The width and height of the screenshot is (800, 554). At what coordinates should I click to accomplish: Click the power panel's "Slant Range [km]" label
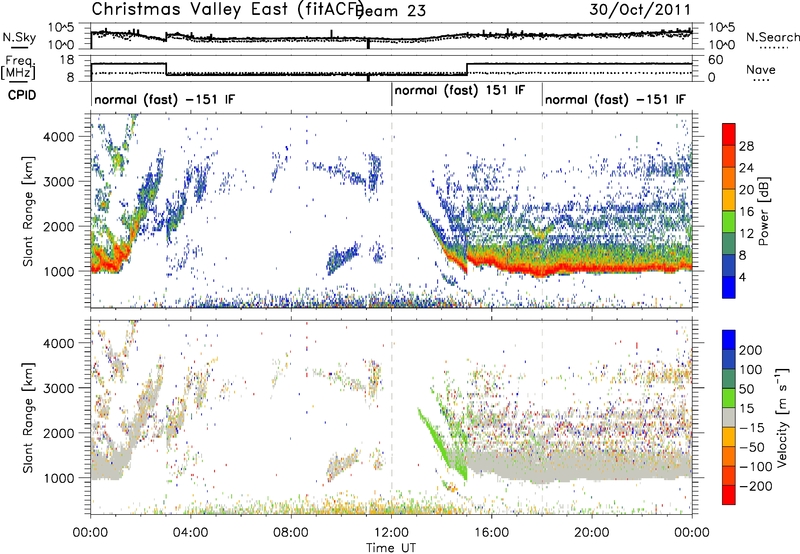(x=28, y=211)
